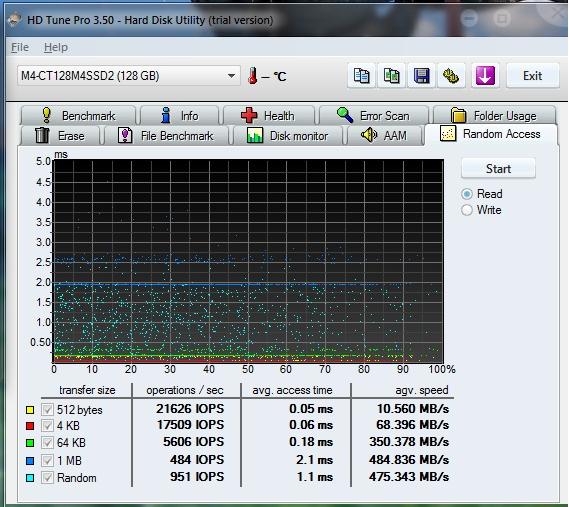Select the Random Access tab
Viewport: 569px width, 507px height.
coord(491,134)
